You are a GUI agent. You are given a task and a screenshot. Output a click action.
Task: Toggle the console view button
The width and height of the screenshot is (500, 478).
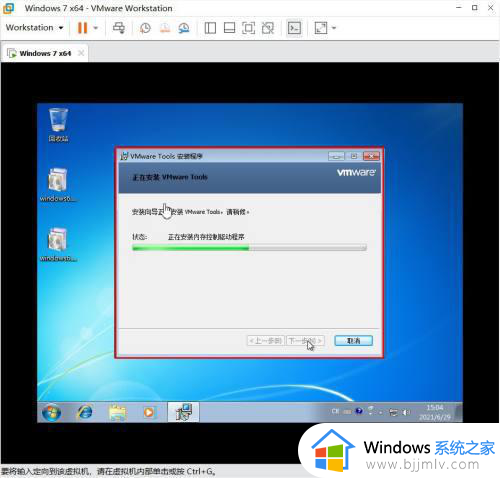pyautogui.click(x=294, y=28)
